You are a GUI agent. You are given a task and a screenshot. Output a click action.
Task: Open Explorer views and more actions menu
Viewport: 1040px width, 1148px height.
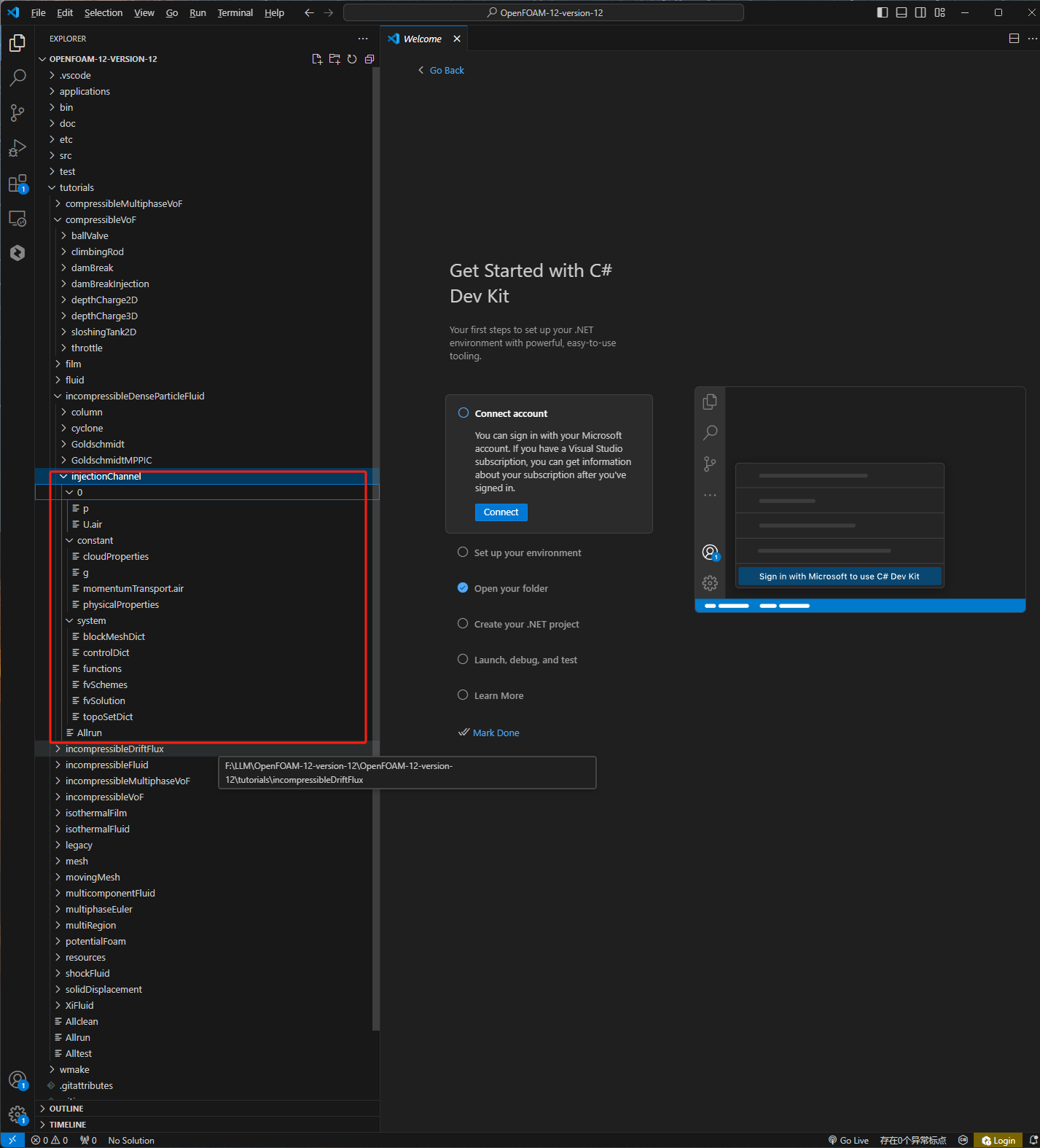[363, 39]
